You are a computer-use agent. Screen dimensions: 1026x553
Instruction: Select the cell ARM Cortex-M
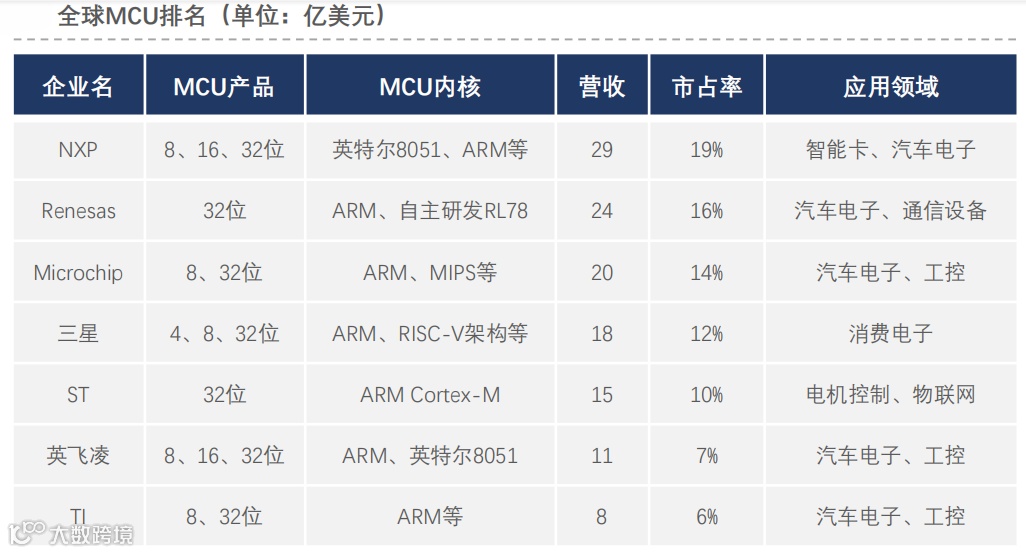coord(431,395)
